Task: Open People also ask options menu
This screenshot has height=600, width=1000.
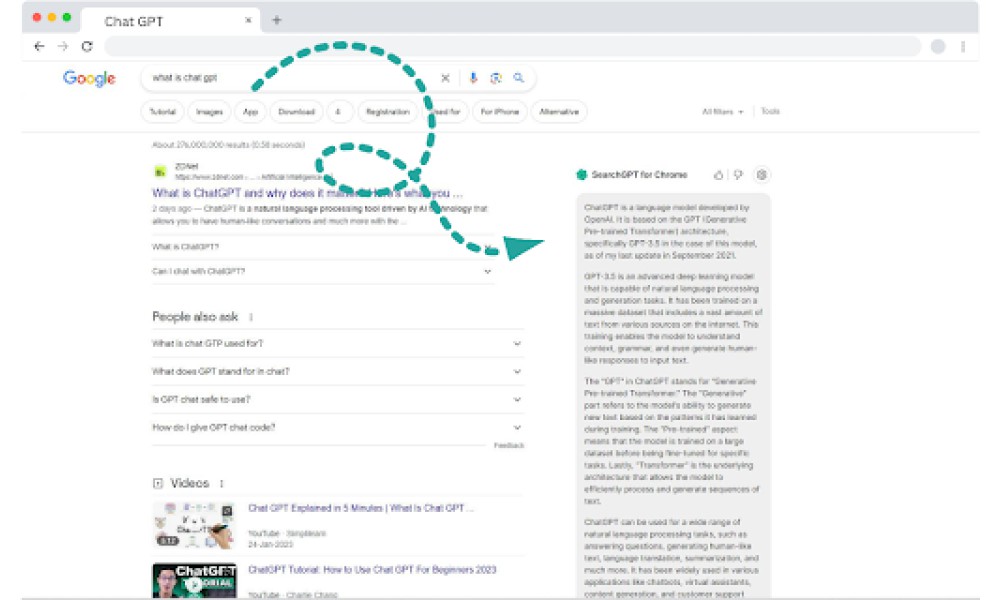Action: coord(251,317)
